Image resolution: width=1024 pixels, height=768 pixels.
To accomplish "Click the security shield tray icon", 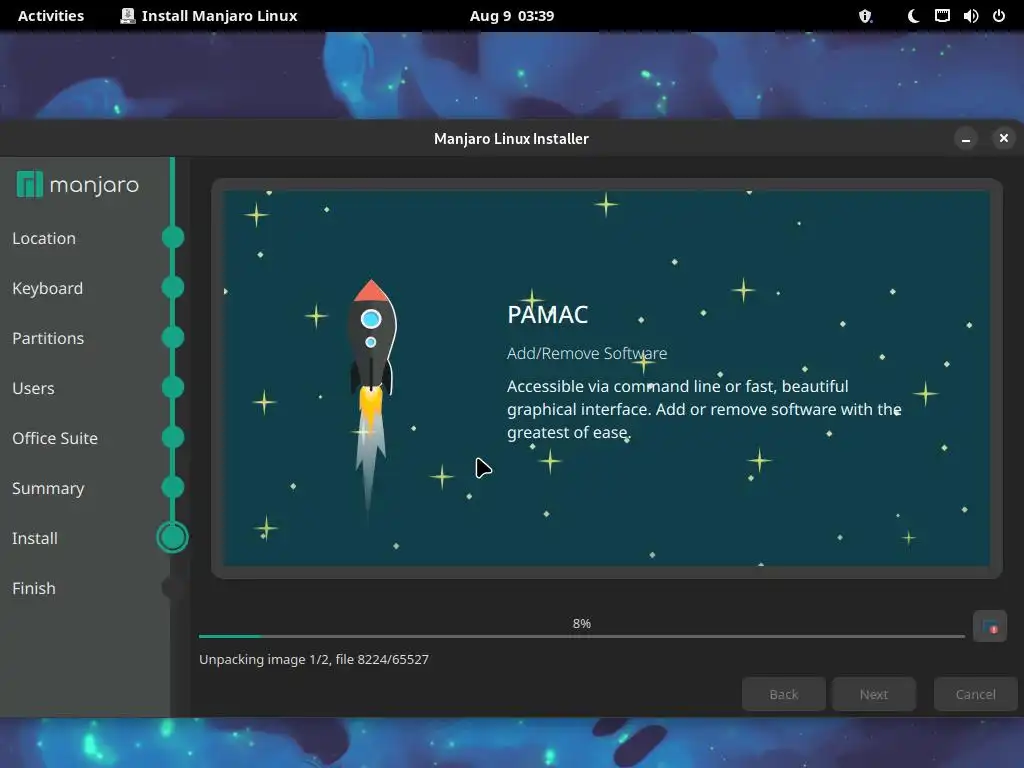I will [865, 16].
